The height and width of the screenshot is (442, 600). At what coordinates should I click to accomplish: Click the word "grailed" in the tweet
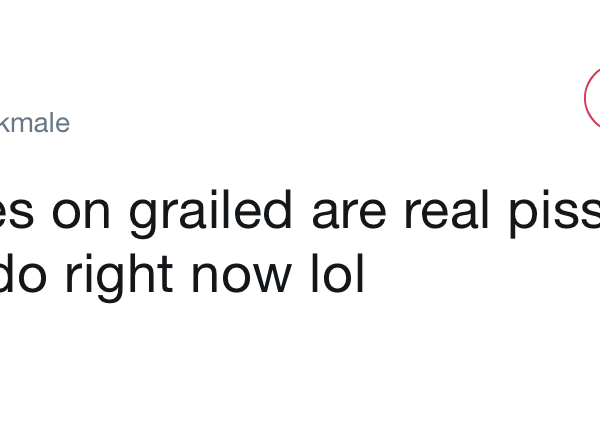(213, 211)
